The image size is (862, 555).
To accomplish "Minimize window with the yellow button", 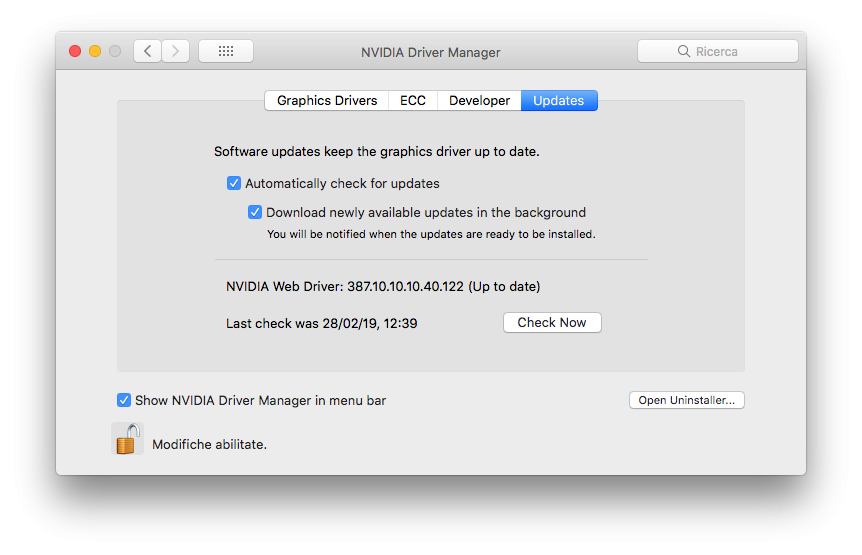I will coord(95,51).
